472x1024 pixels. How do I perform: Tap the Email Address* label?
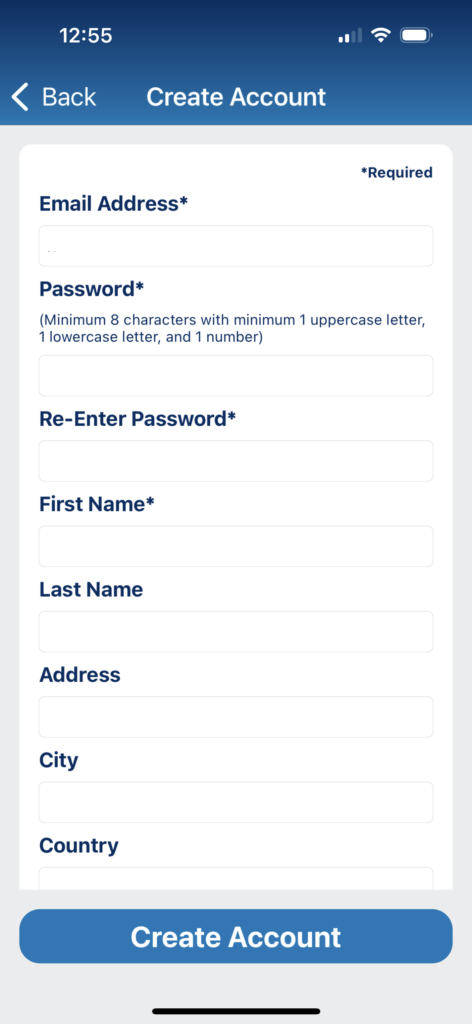[114, 204]
